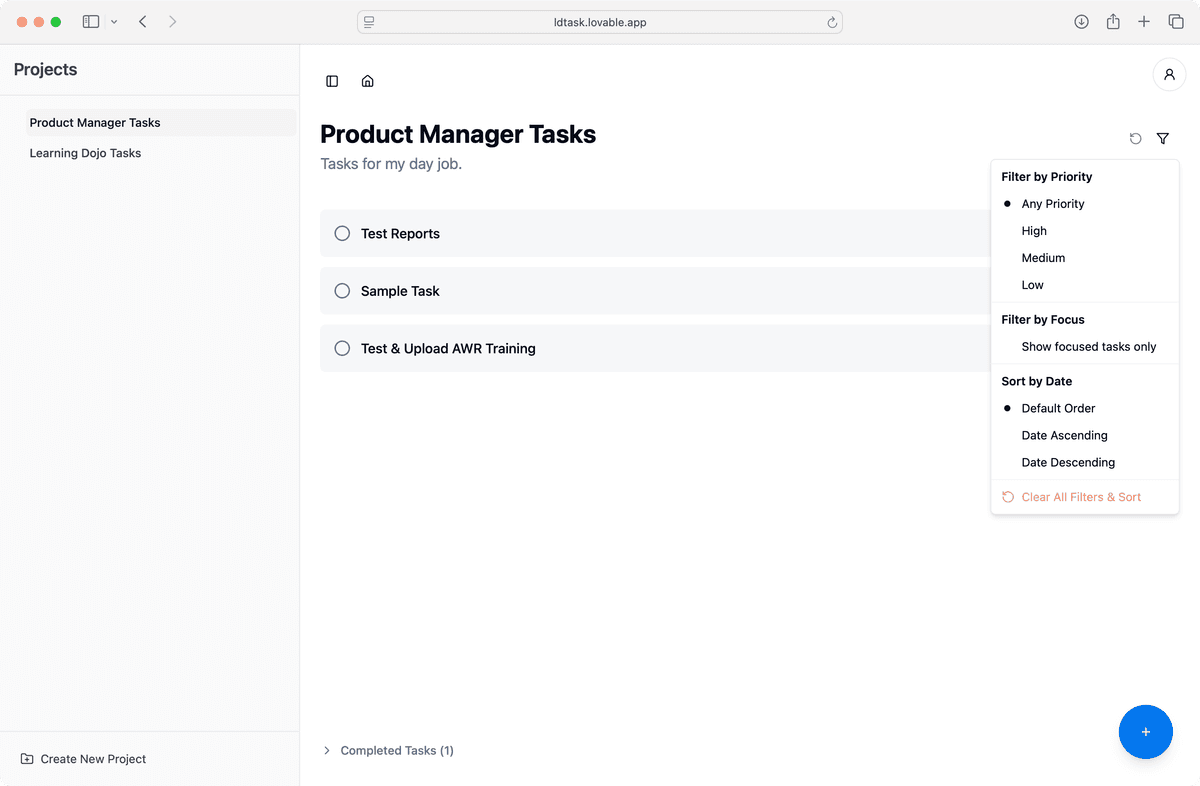
Task: Filter tasks by Medium priority
Action: click(x=1085, y=258)
